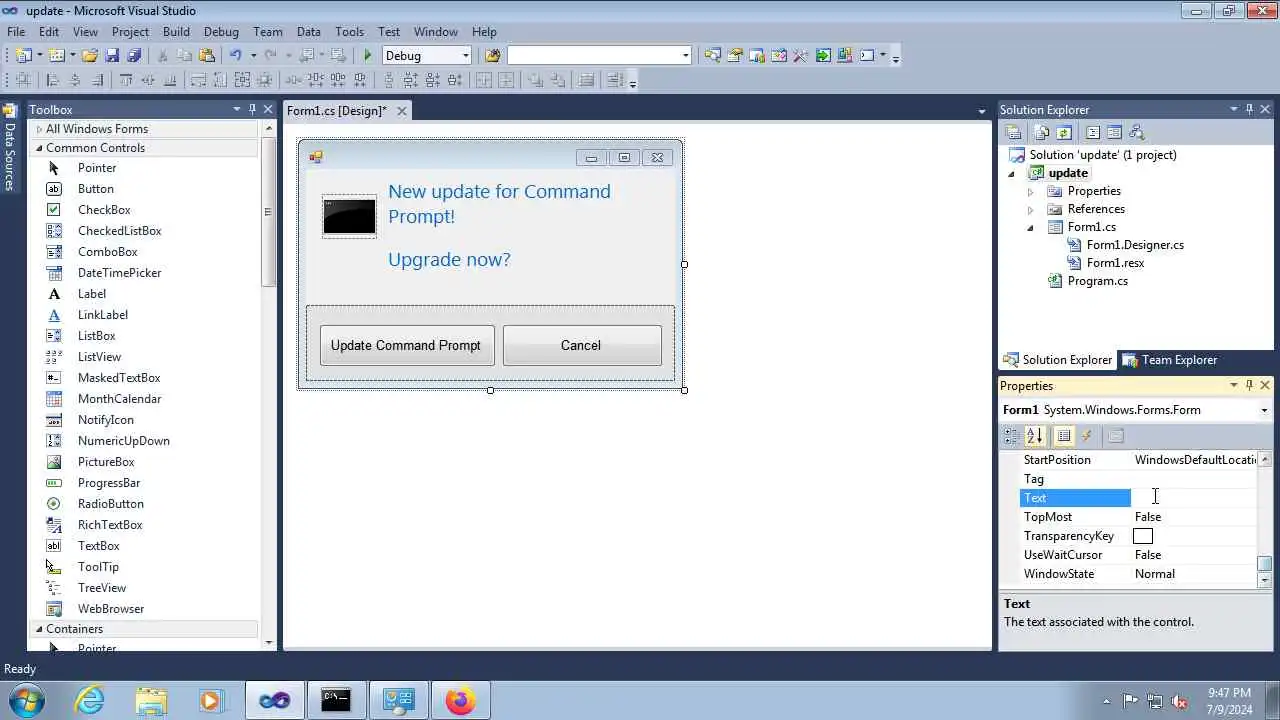Image resolution: width=1280 pixels, height=720 pixels.
Task: Click the Text property value field
Action: 1194,498
